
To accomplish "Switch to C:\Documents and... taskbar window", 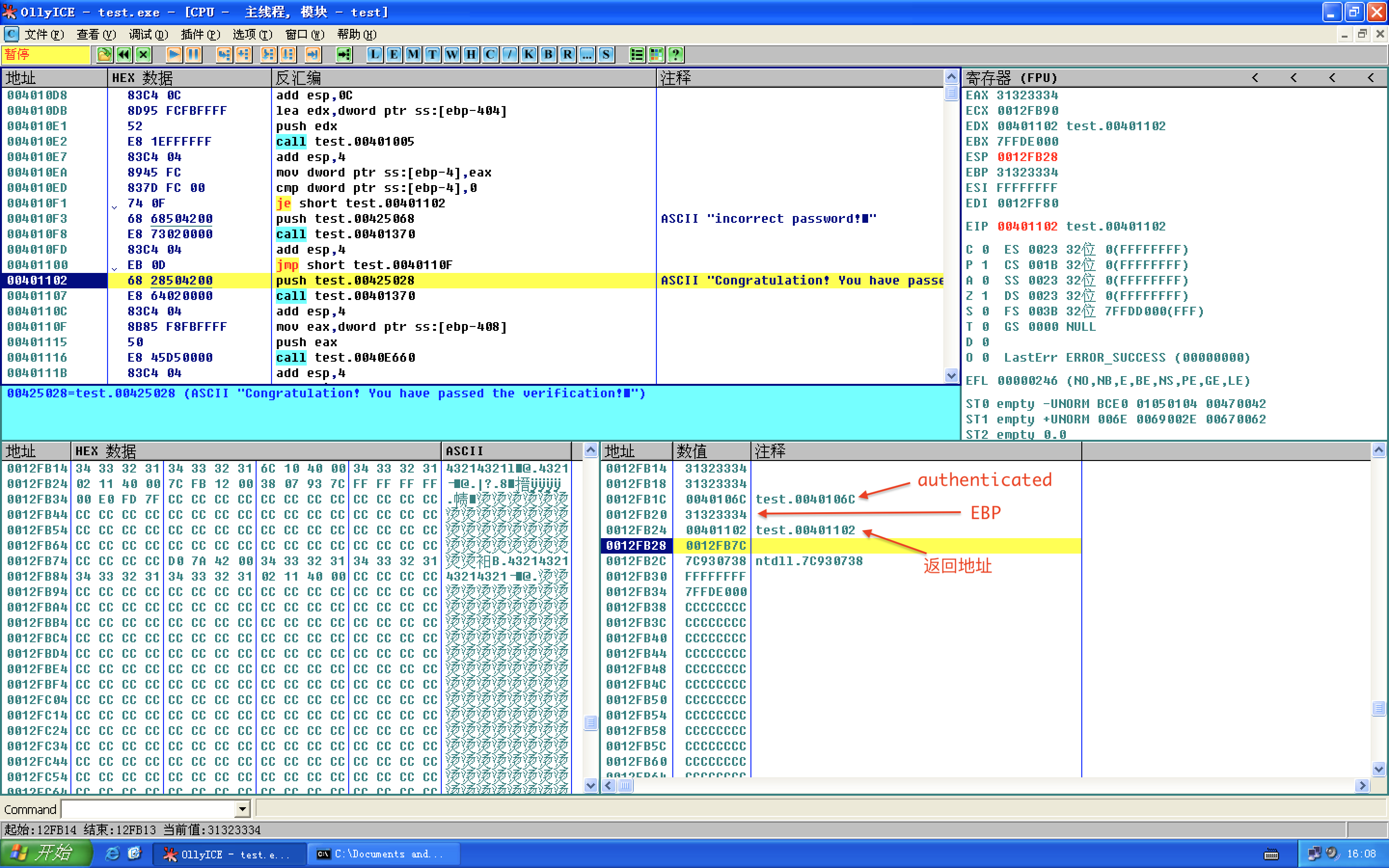I will 383,854.
